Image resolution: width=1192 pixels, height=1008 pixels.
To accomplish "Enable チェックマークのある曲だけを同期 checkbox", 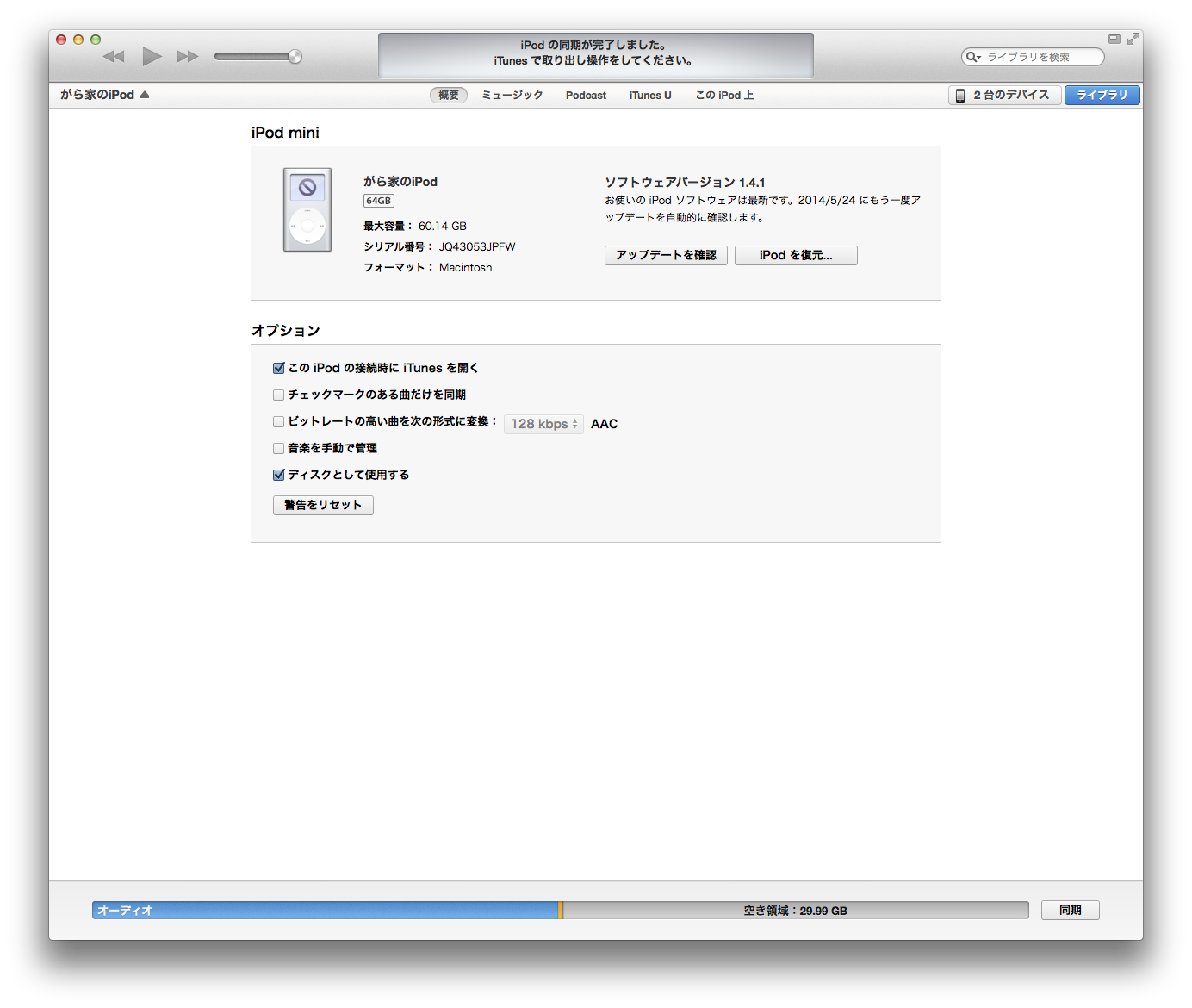I will point(278,395).
